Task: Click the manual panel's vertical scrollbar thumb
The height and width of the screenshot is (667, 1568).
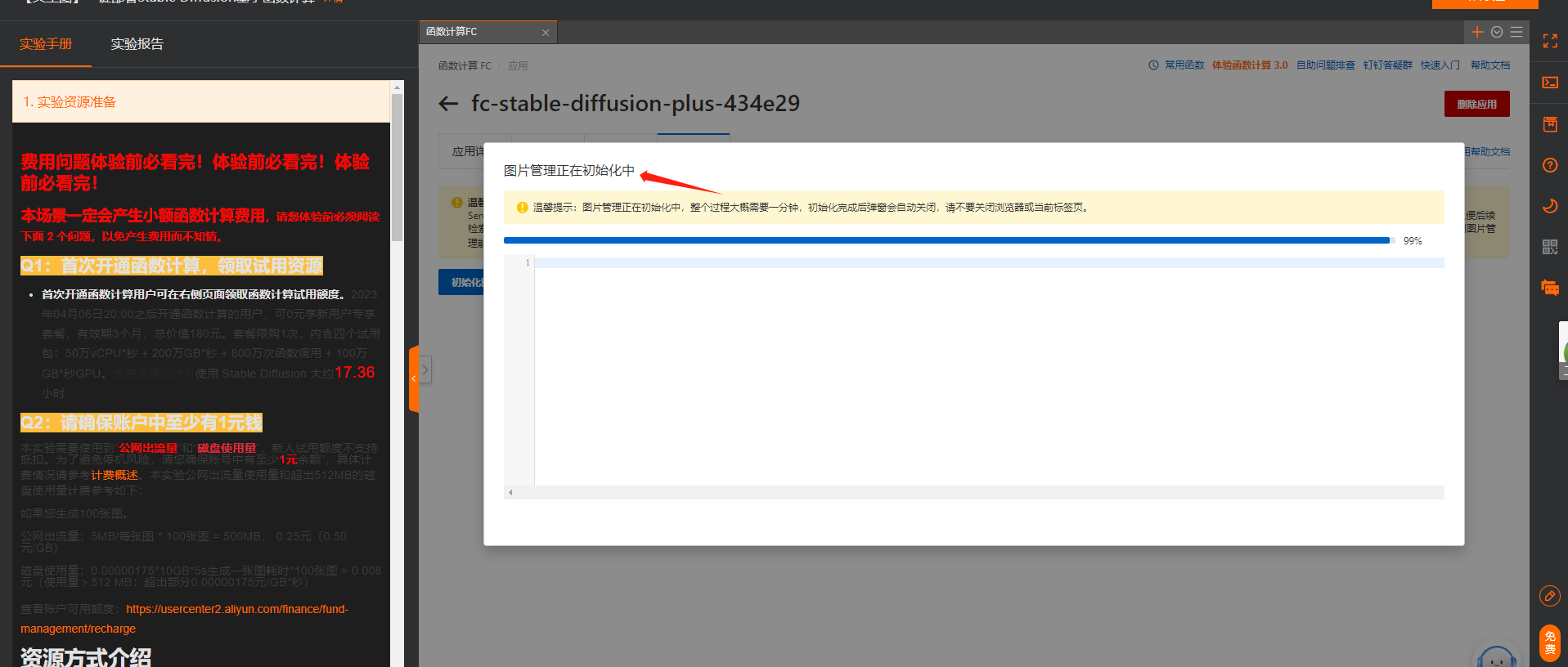Action: tap(398, 168)
